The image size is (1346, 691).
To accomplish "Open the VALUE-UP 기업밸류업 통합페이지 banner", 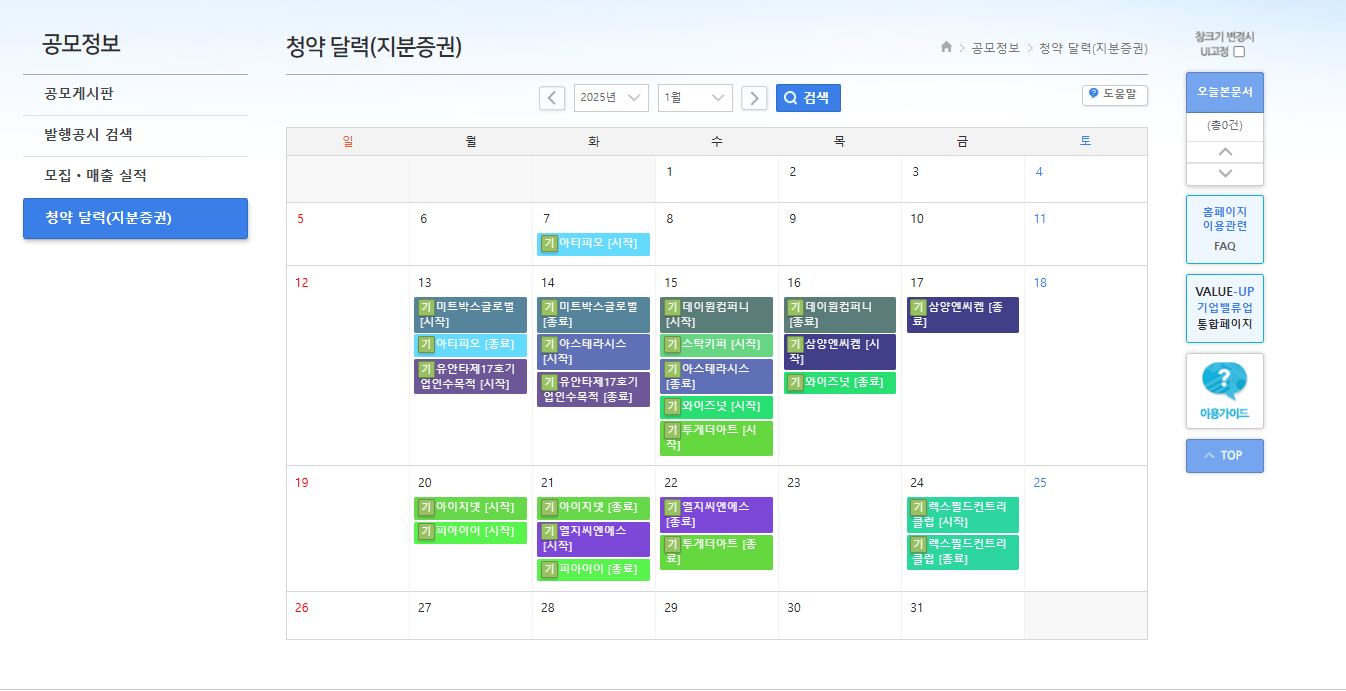I will click(x=1224, y=308).
